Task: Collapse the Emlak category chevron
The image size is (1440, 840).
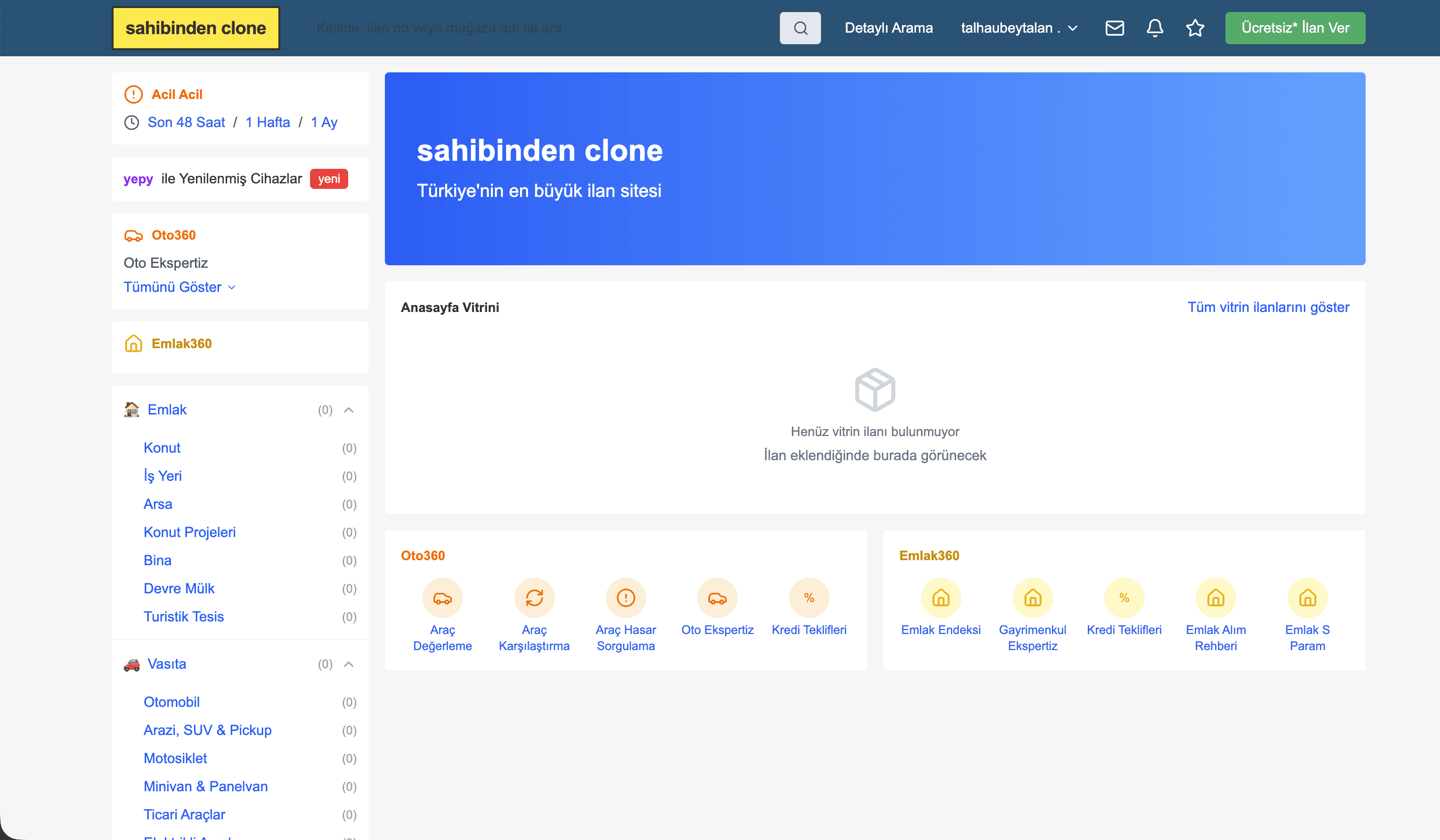Action: (x=349, y=410)
